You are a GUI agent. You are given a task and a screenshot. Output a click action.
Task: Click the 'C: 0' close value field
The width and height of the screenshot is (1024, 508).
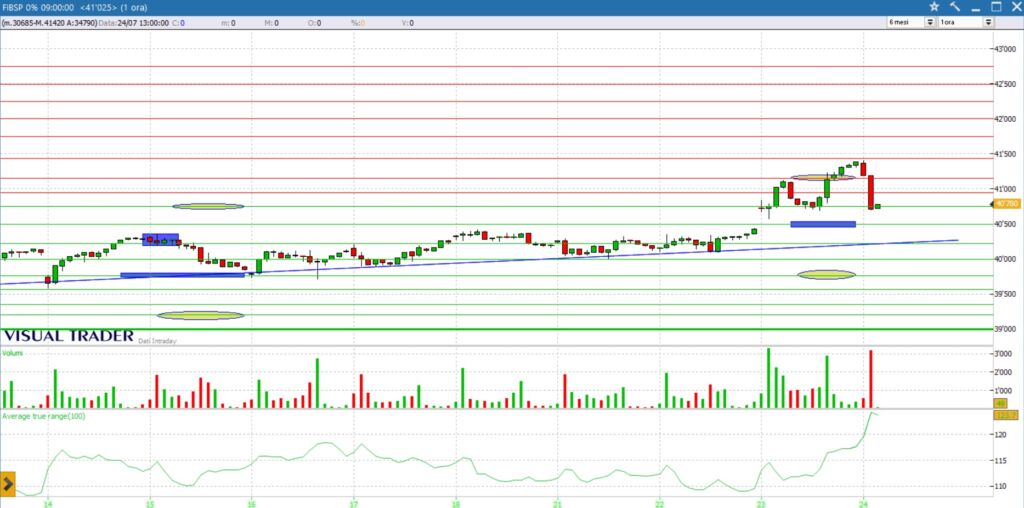[x=179, y=23]
